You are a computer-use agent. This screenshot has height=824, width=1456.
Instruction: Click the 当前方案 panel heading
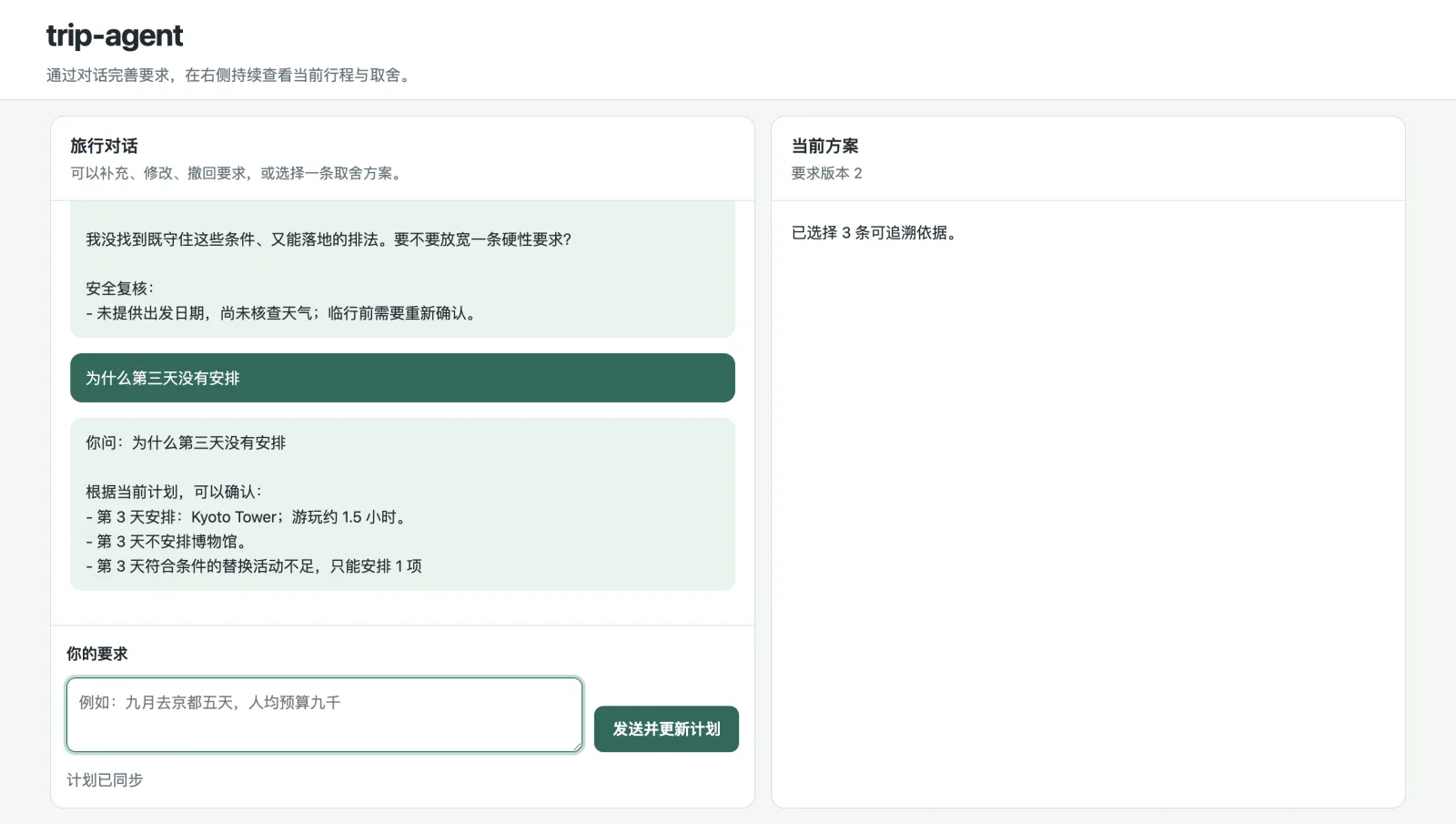coord(824,146)
